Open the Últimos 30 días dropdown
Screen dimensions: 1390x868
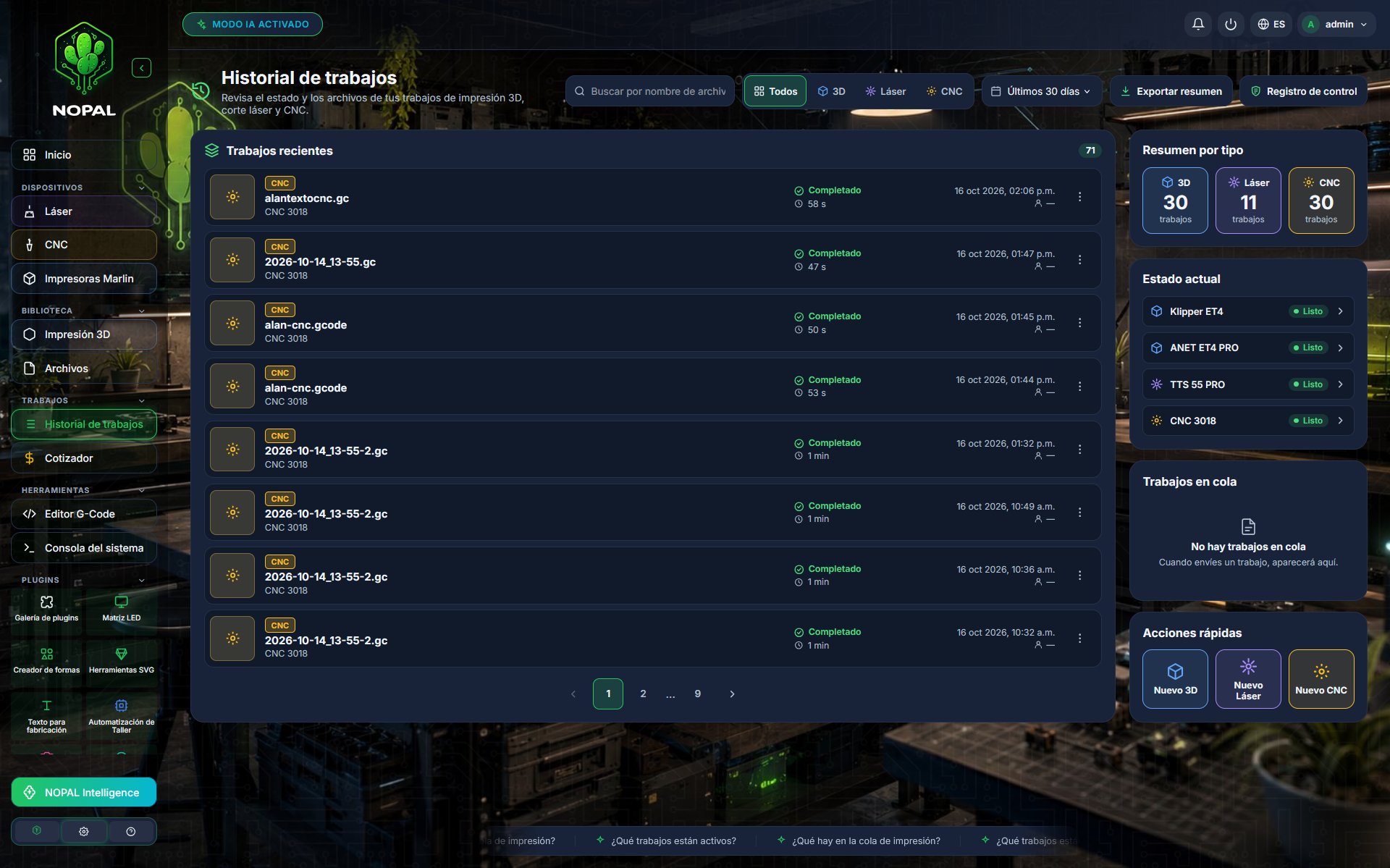(x=1041, y=91)
